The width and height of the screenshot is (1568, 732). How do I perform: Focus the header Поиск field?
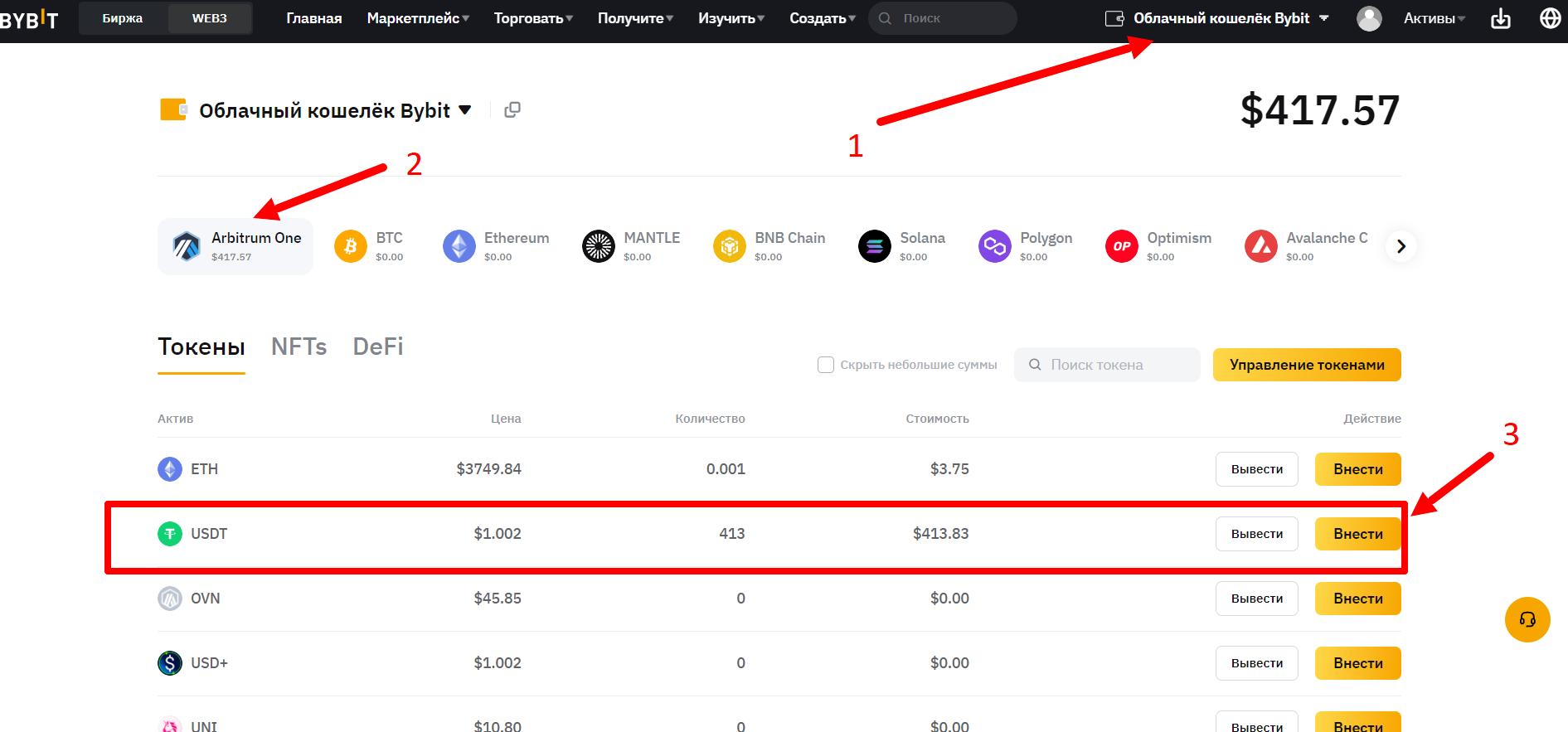[x=943, y=18]
